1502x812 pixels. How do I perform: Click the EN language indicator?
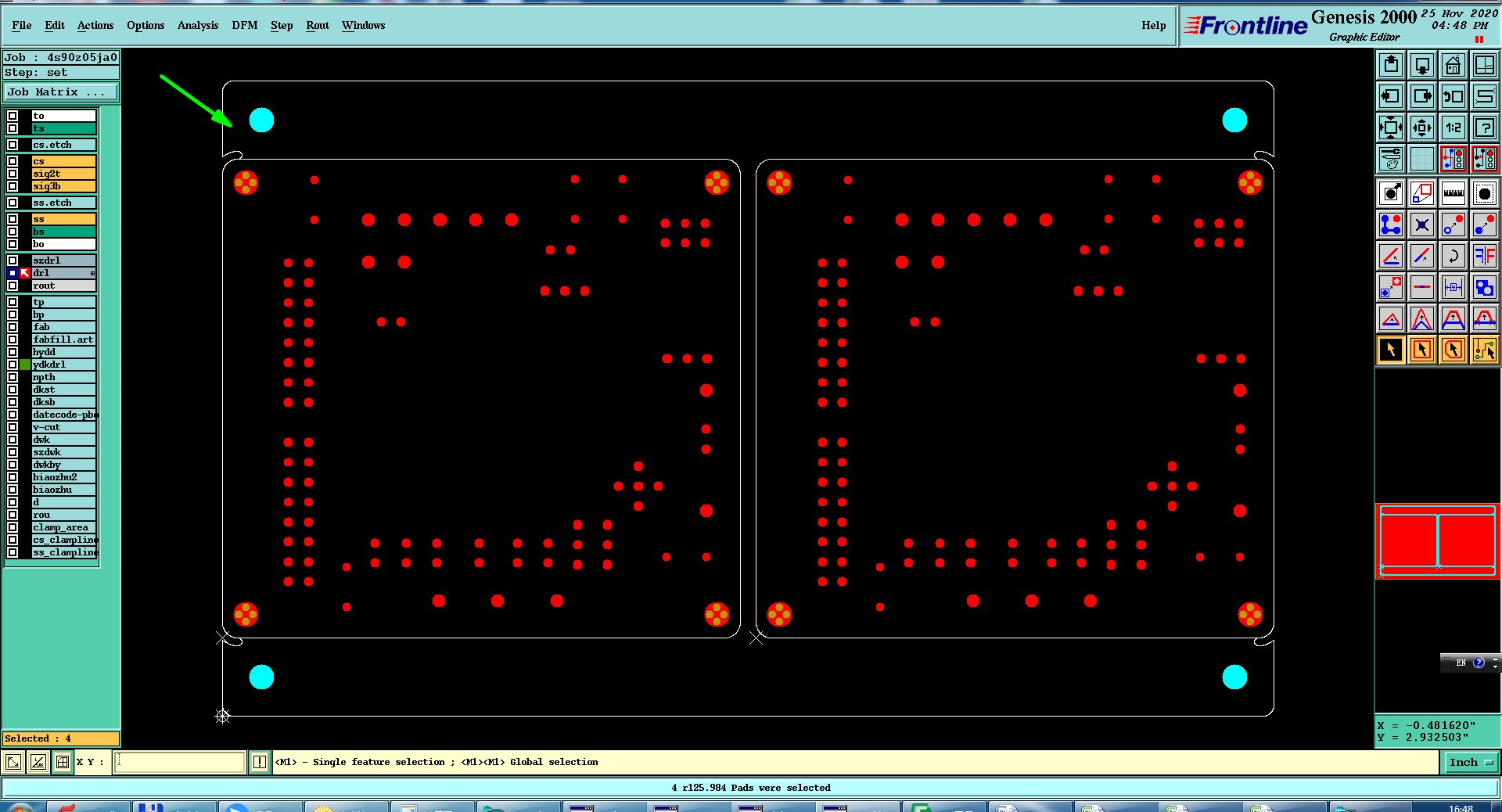1461,663
